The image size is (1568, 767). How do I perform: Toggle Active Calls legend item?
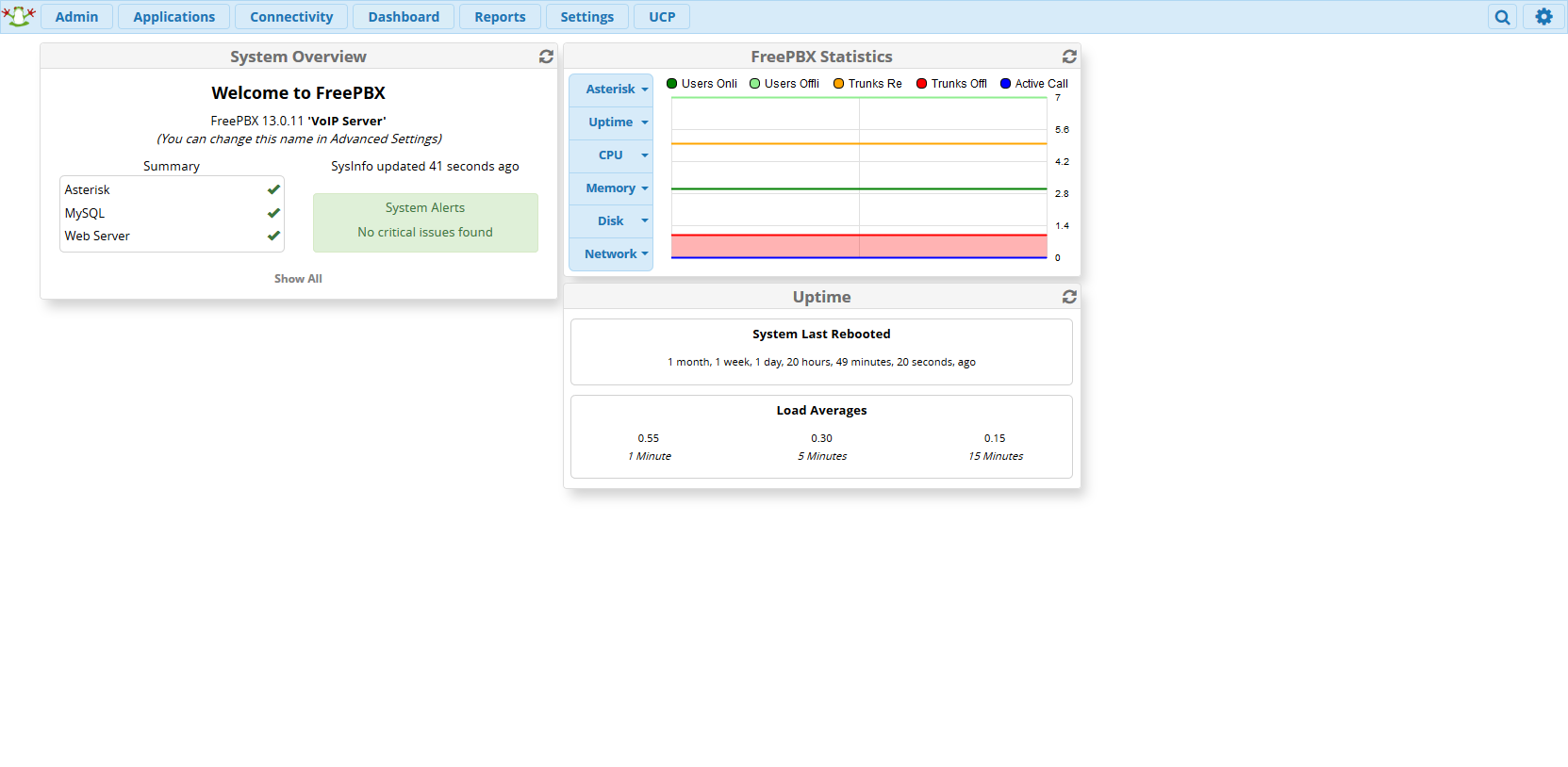tap(1034, 84)
